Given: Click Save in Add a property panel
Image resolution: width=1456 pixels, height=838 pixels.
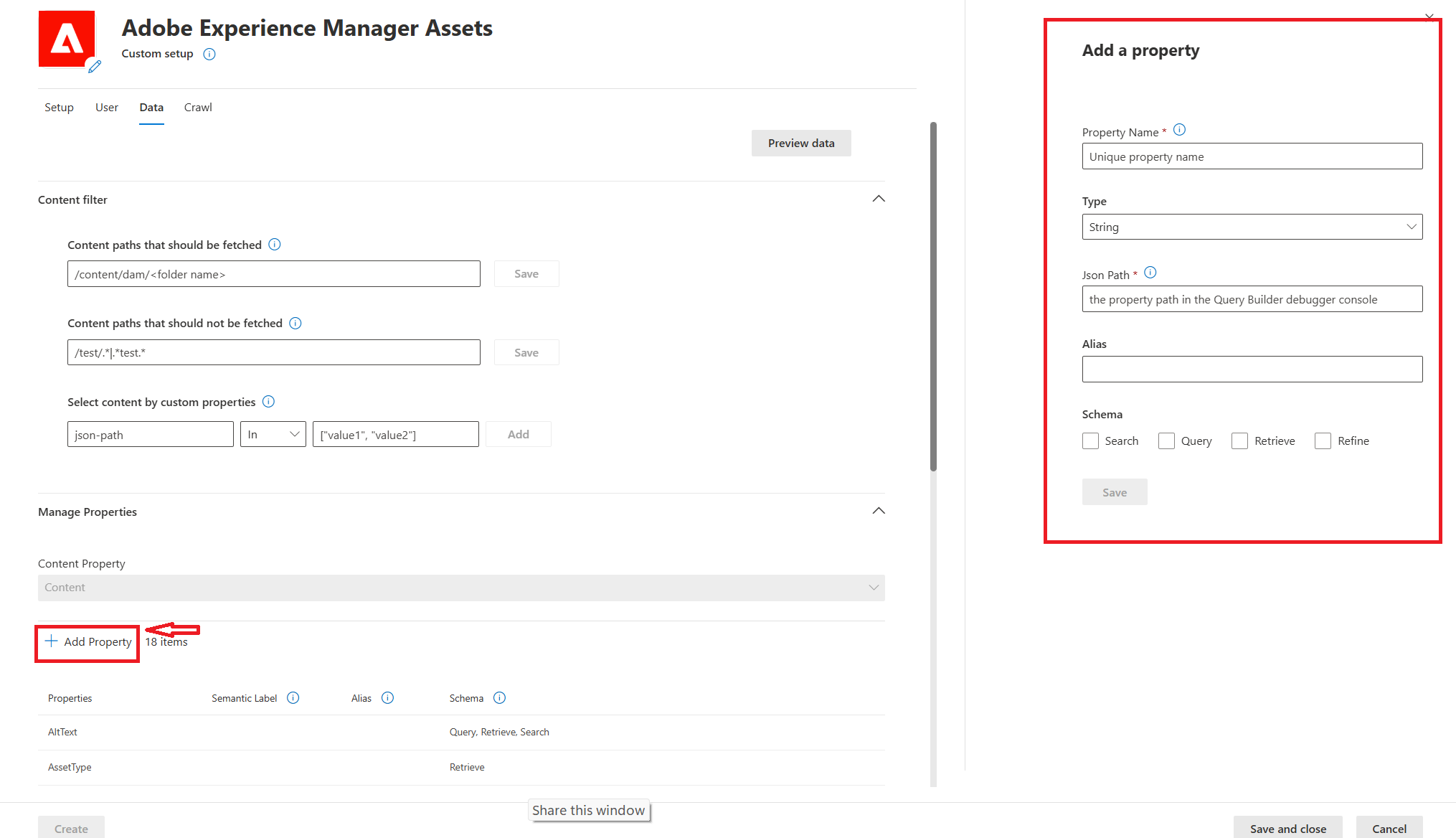Looking at the screenshot, I should [x=1115, y=492].
